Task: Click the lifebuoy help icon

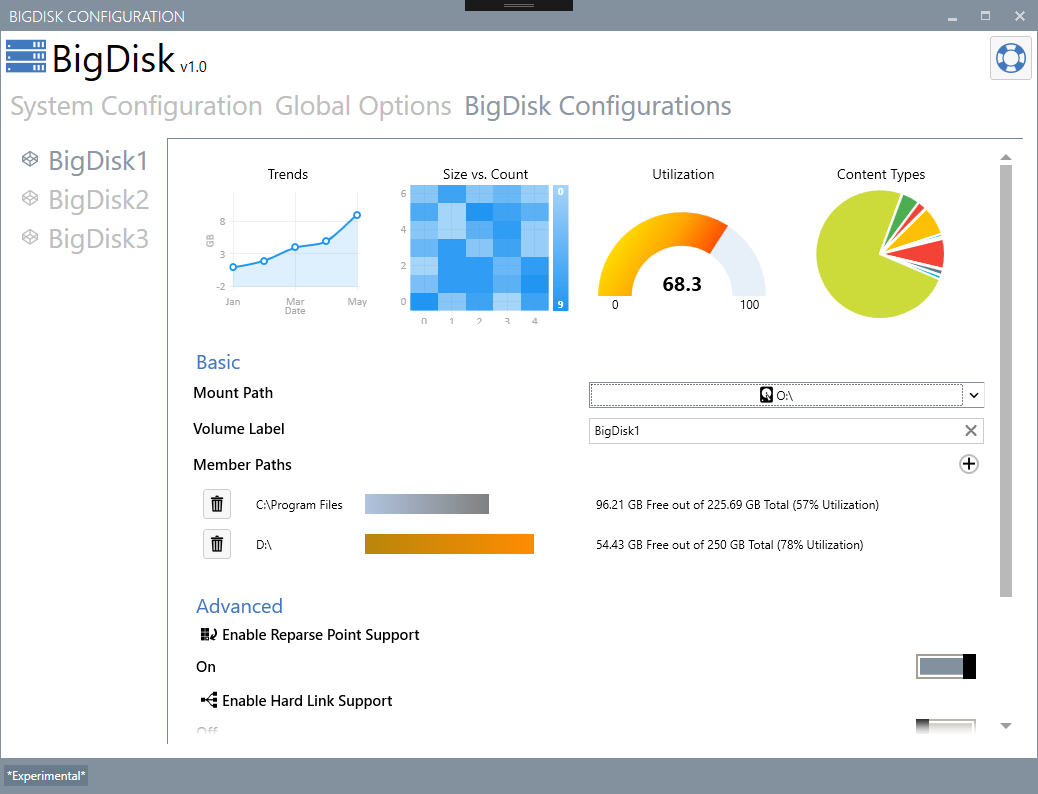Action: coord(1010,58)
